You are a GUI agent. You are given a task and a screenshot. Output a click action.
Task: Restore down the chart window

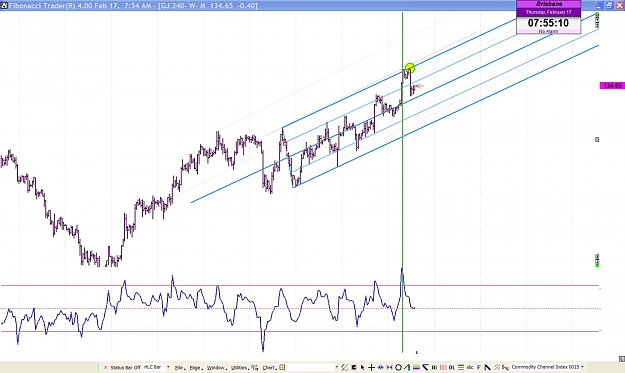[x=609, y=5]
